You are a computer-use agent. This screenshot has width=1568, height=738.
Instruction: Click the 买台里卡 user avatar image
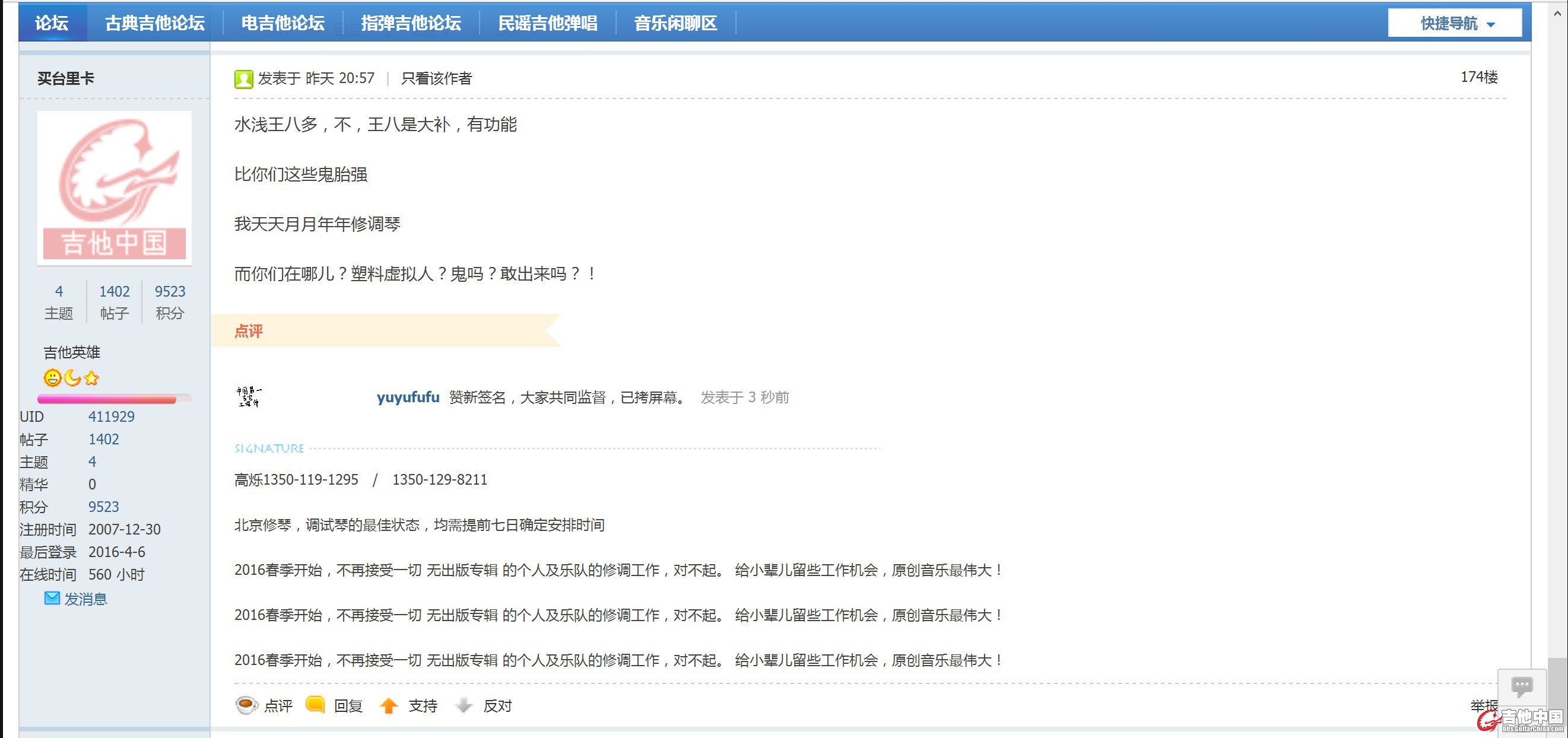tap(115, 187)
